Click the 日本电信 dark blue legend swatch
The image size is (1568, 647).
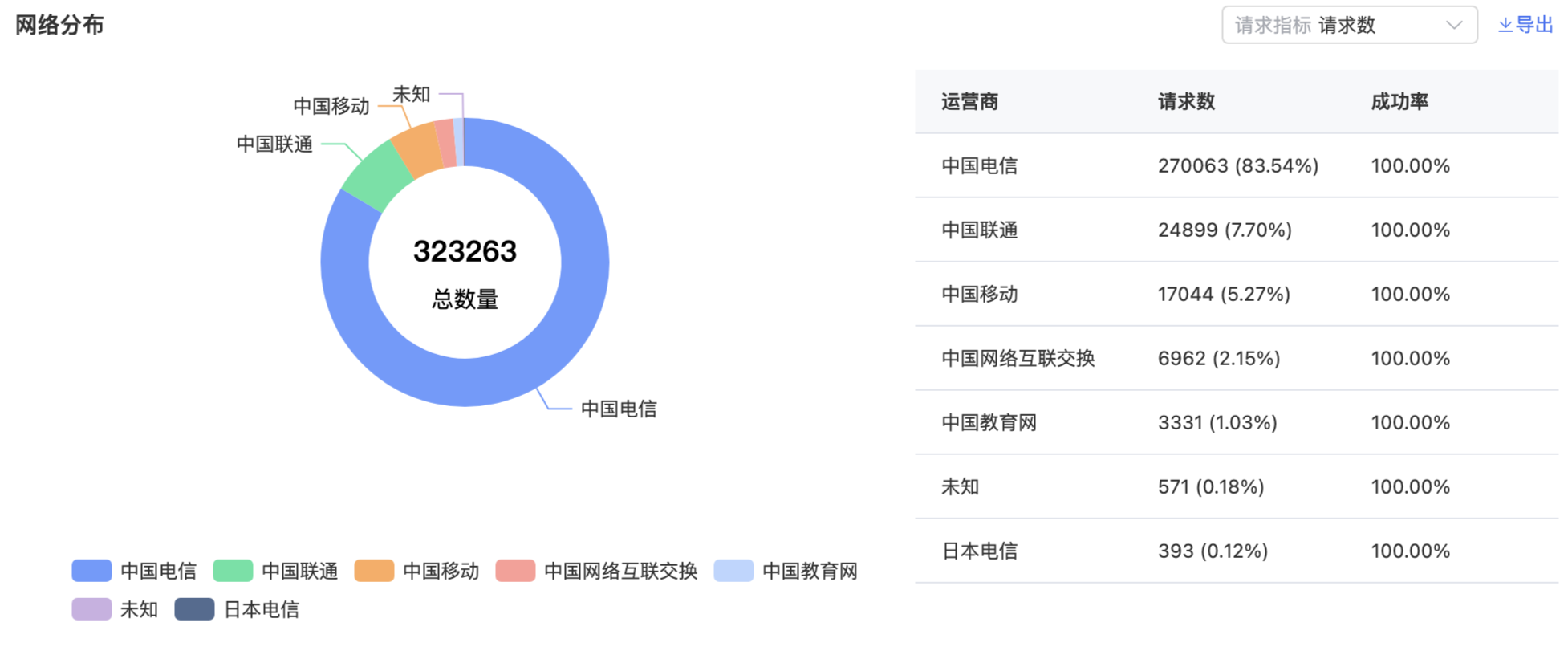pos(194,609)
